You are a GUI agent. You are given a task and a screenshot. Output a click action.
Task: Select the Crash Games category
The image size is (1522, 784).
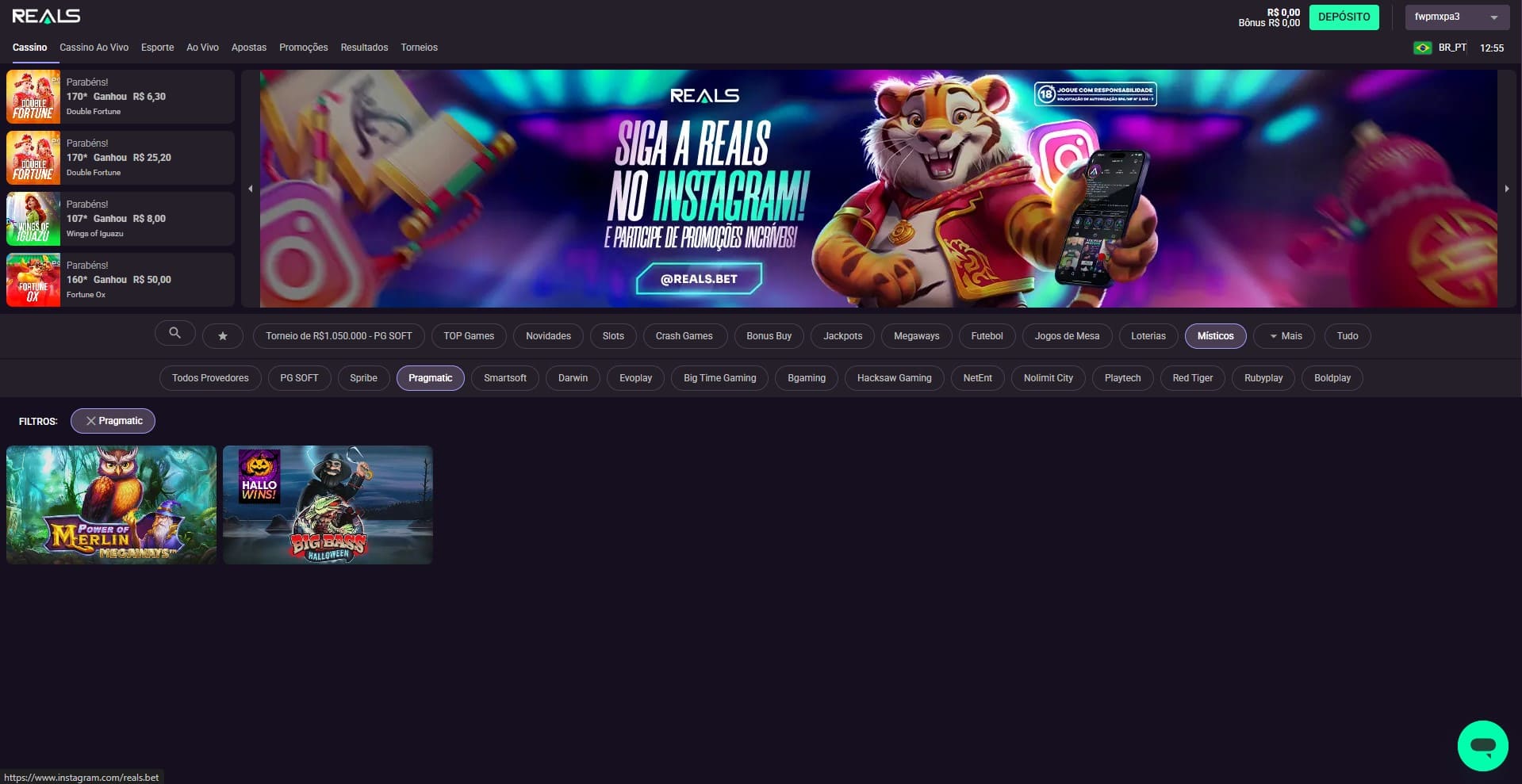pos(684,336)
